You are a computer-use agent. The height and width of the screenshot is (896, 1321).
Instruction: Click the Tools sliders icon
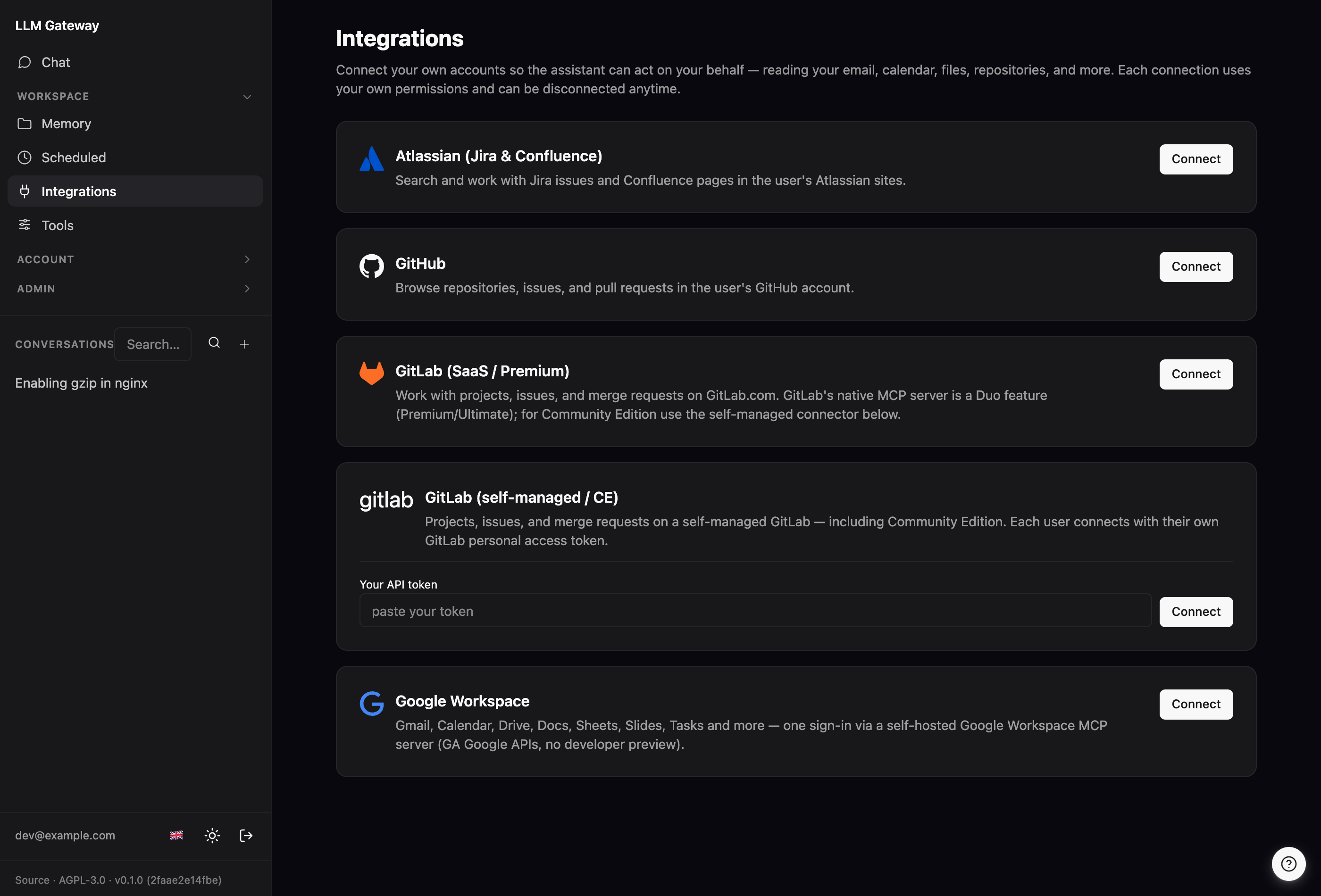(25, 225)
